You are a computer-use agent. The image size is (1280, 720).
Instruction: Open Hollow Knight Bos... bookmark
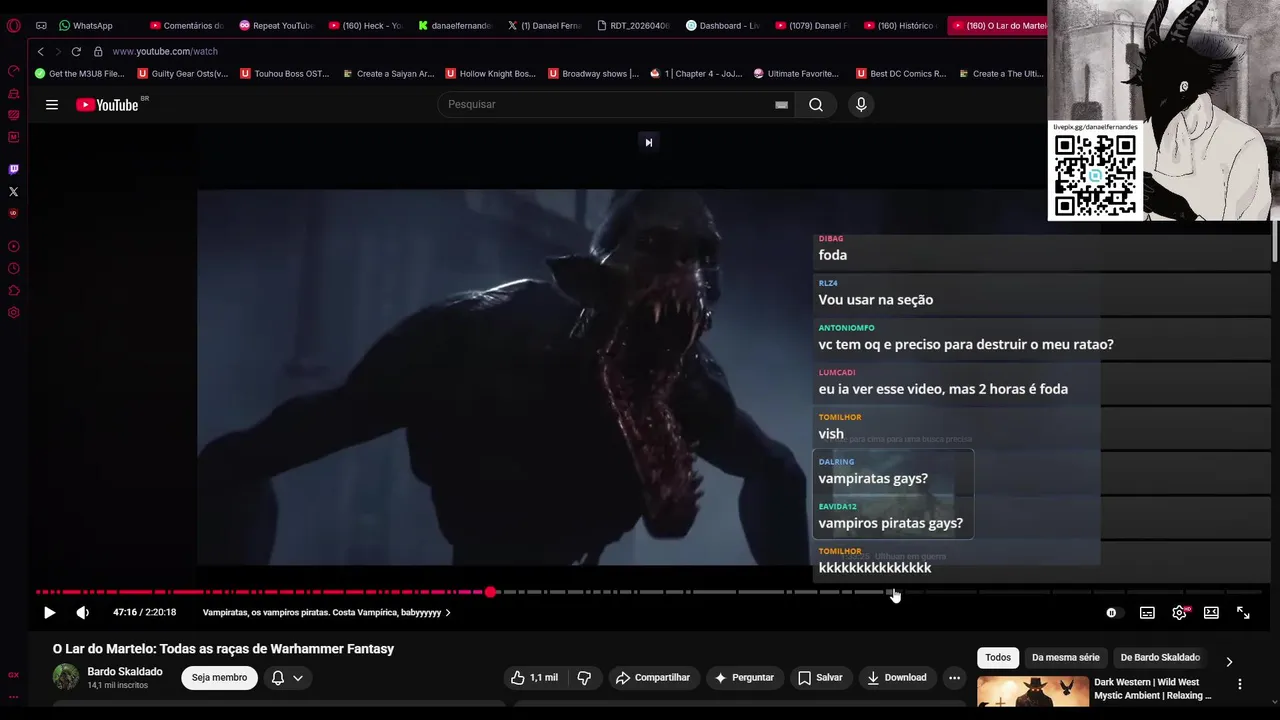491,74
